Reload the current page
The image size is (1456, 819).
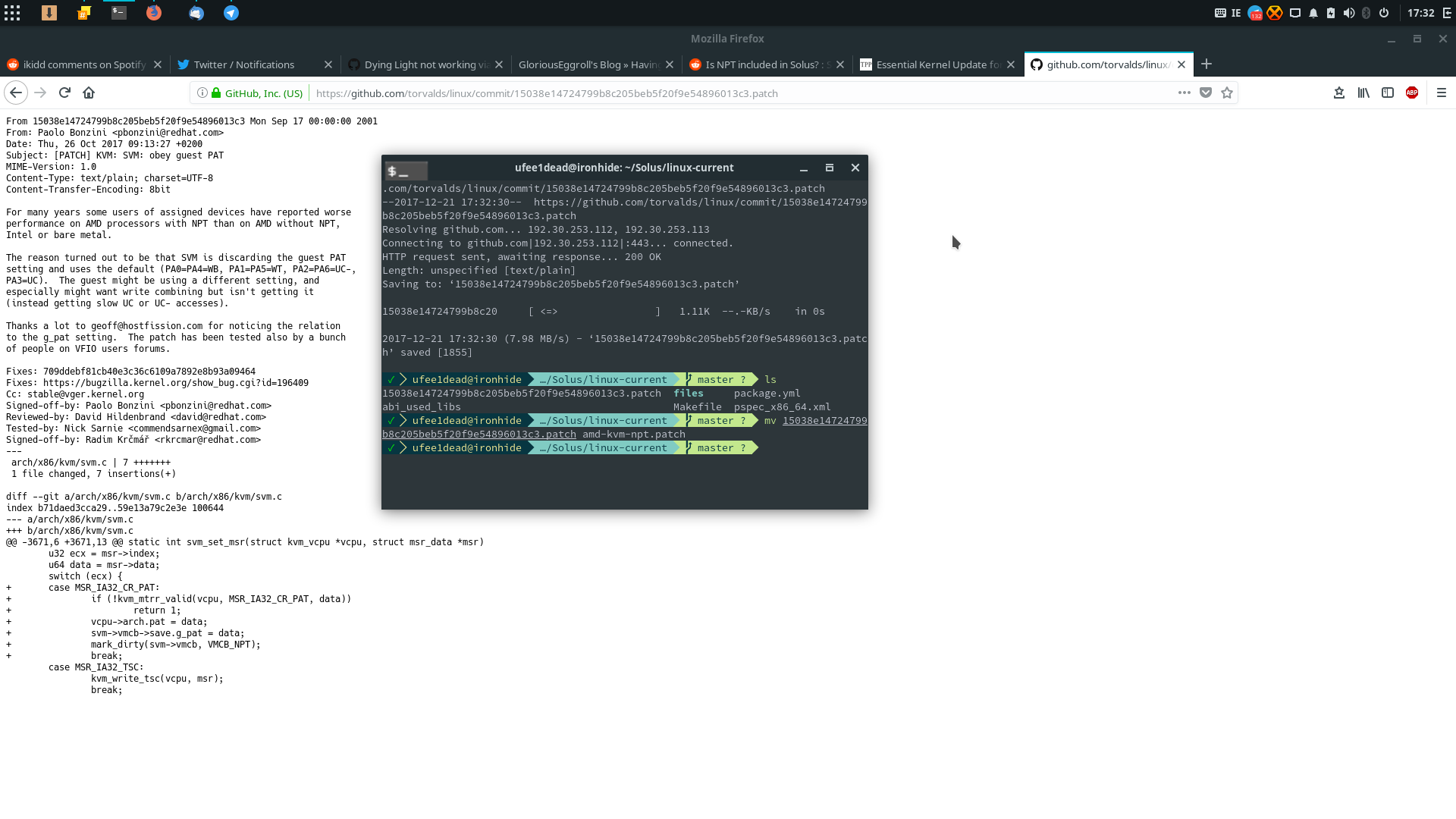pos(64,93)
